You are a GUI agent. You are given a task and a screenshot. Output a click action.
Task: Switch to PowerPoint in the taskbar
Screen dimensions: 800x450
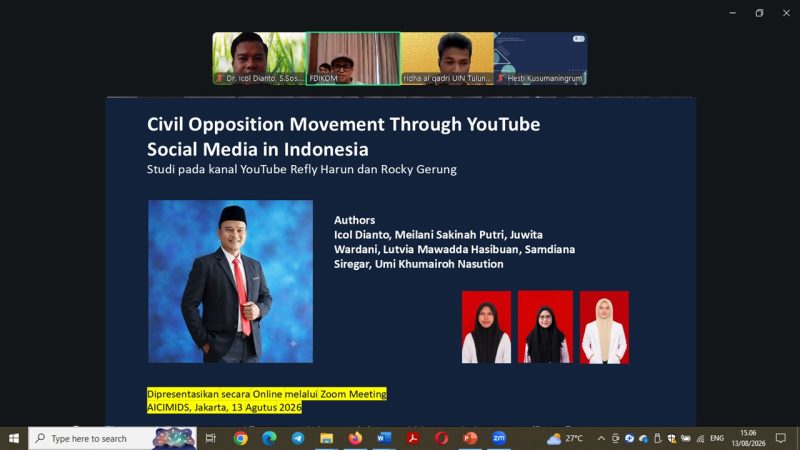pyautogui.click(x=470, y=438)
